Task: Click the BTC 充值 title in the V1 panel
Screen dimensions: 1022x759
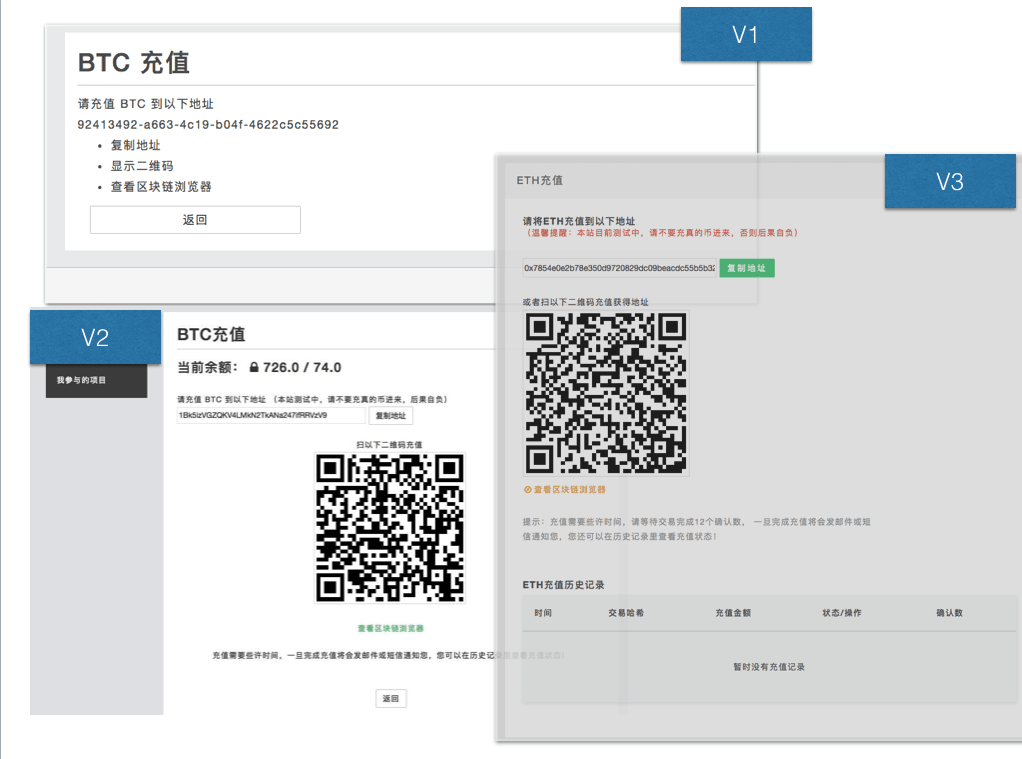Action: click(x=134, y=63)
